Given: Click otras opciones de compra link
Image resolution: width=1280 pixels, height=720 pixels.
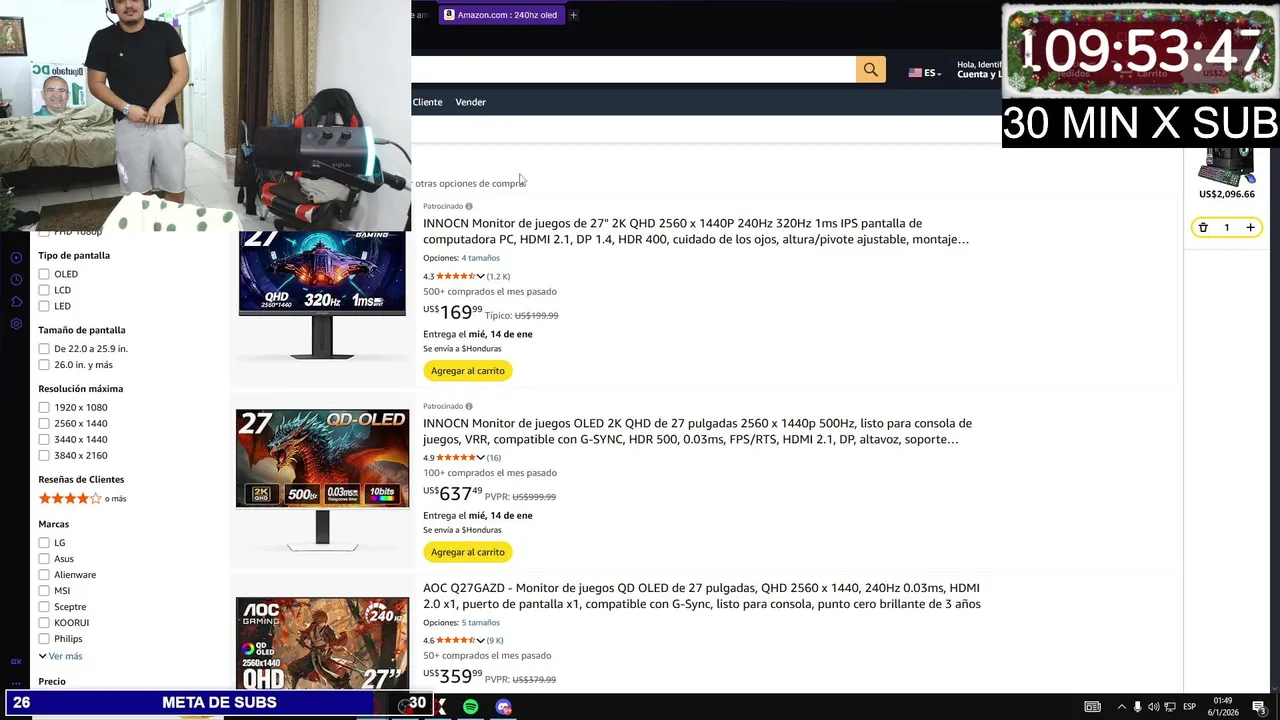Looking at the screenshot, I should [469, 184].
